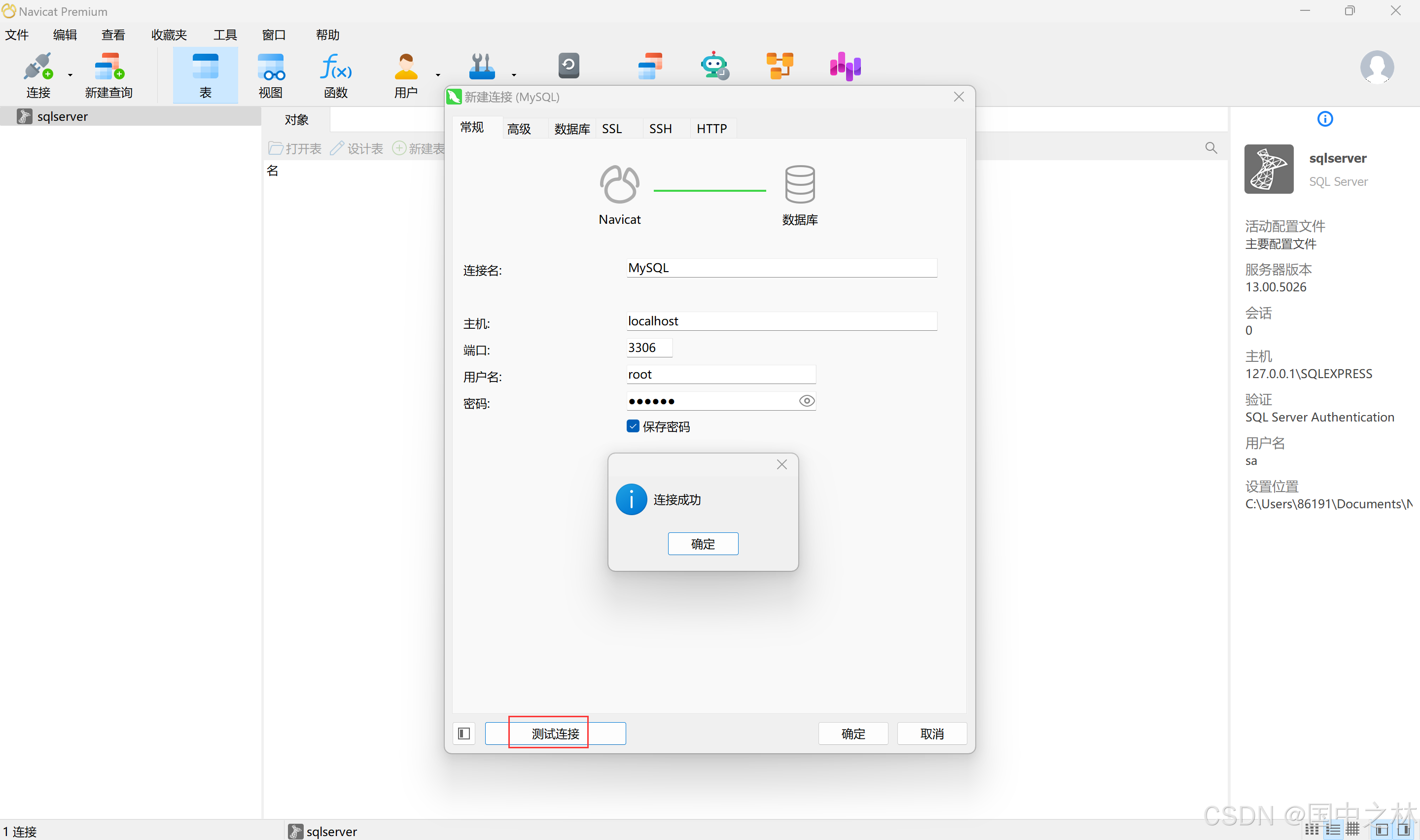
Task: Click 确定 at the dialog bottom
Action: point(853,734)
